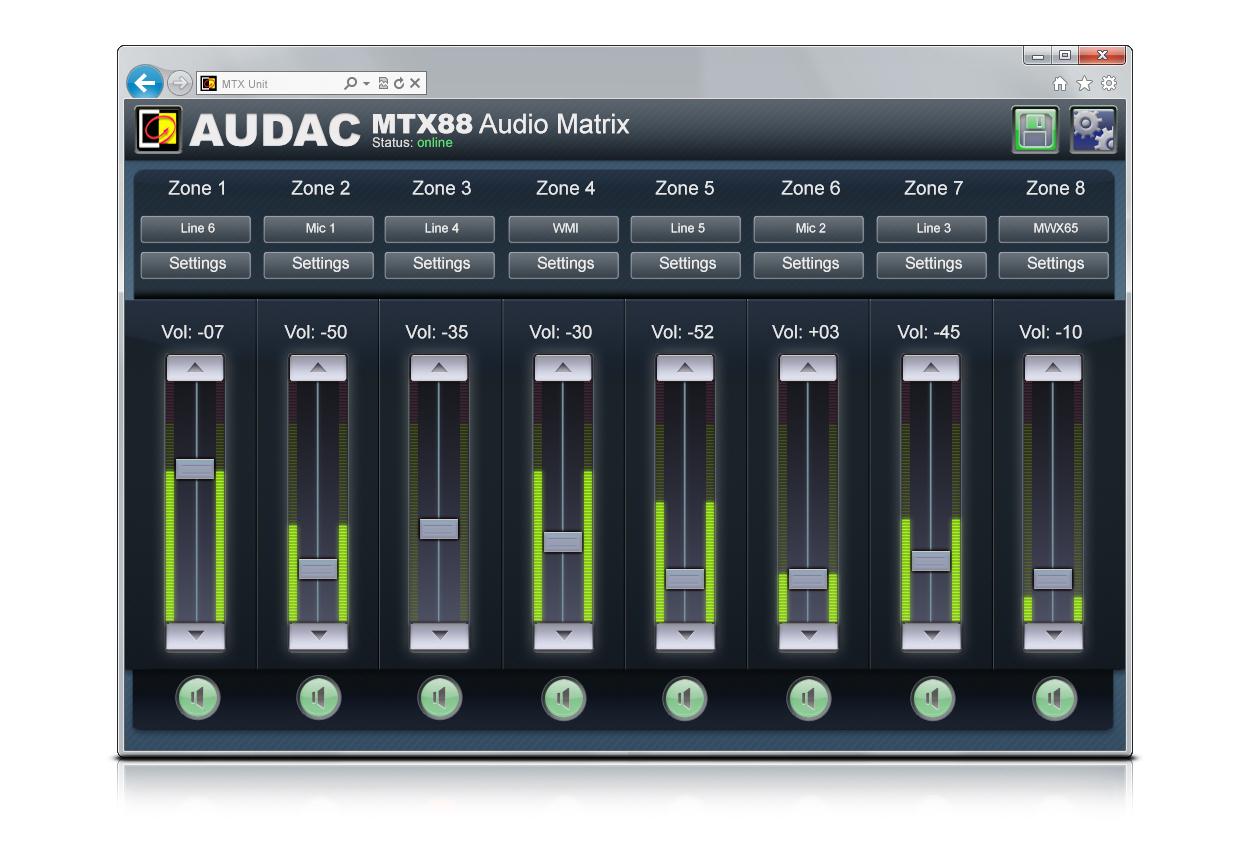The image size is (1250, 850).
Task: Mute Zone 6 with its speaker button
Action: click(809, 698)
